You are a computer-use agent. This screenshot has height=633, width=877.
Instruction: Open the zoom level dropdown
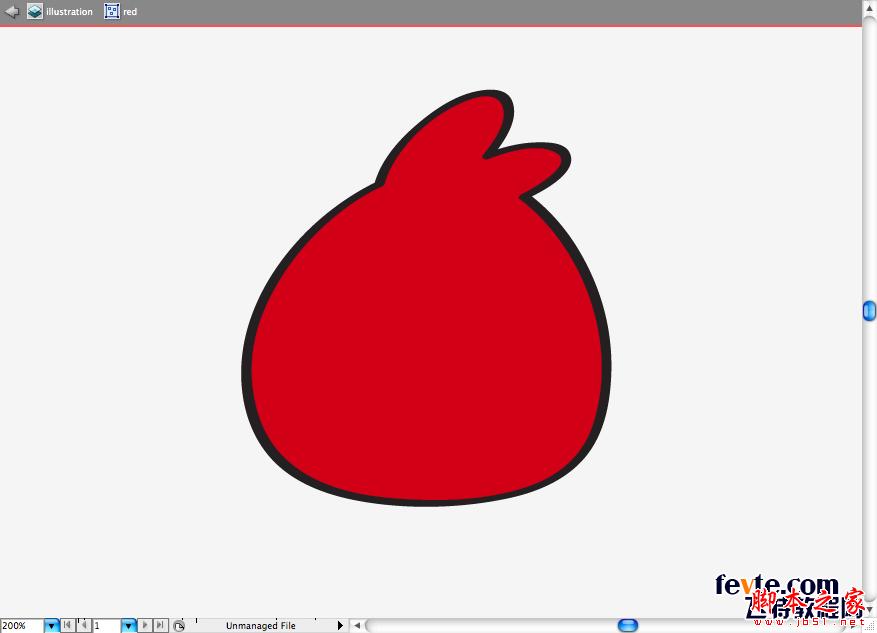(x=51, y=625)
